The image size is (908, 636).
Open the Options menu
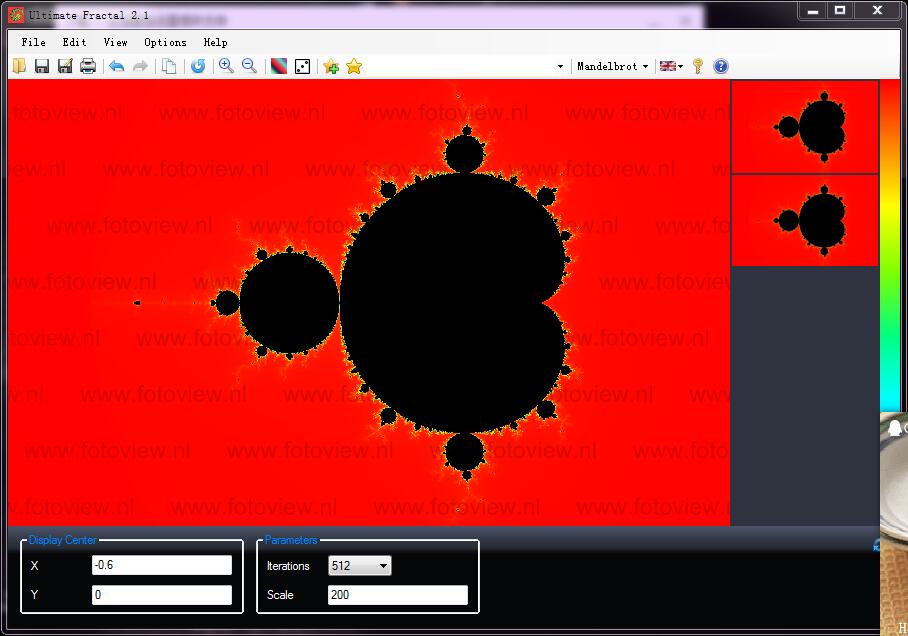pyautogui.click(x=165, y=42)
